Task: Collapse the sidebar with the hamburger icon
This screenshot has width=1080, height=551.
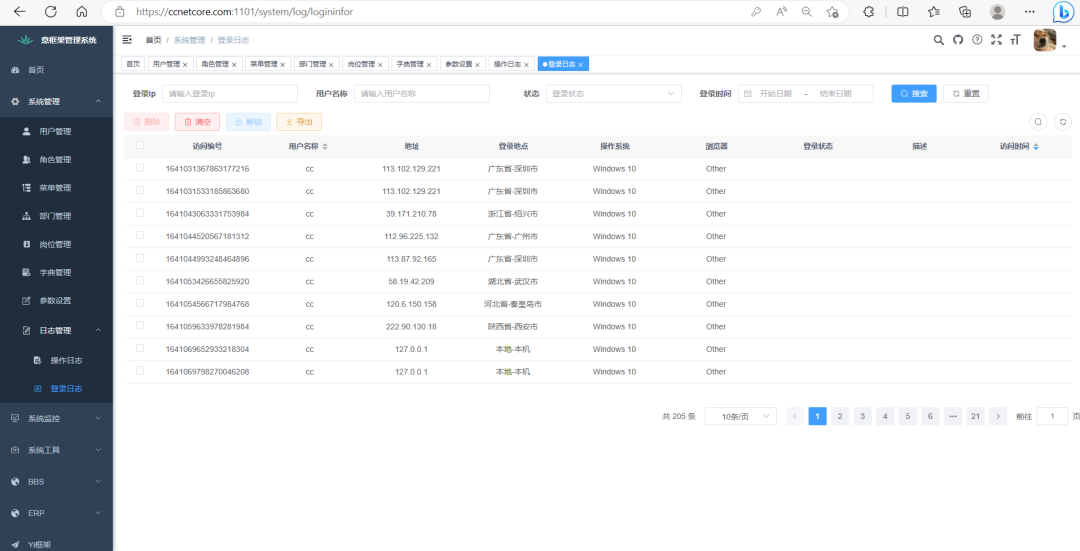Action: point(127,40)
